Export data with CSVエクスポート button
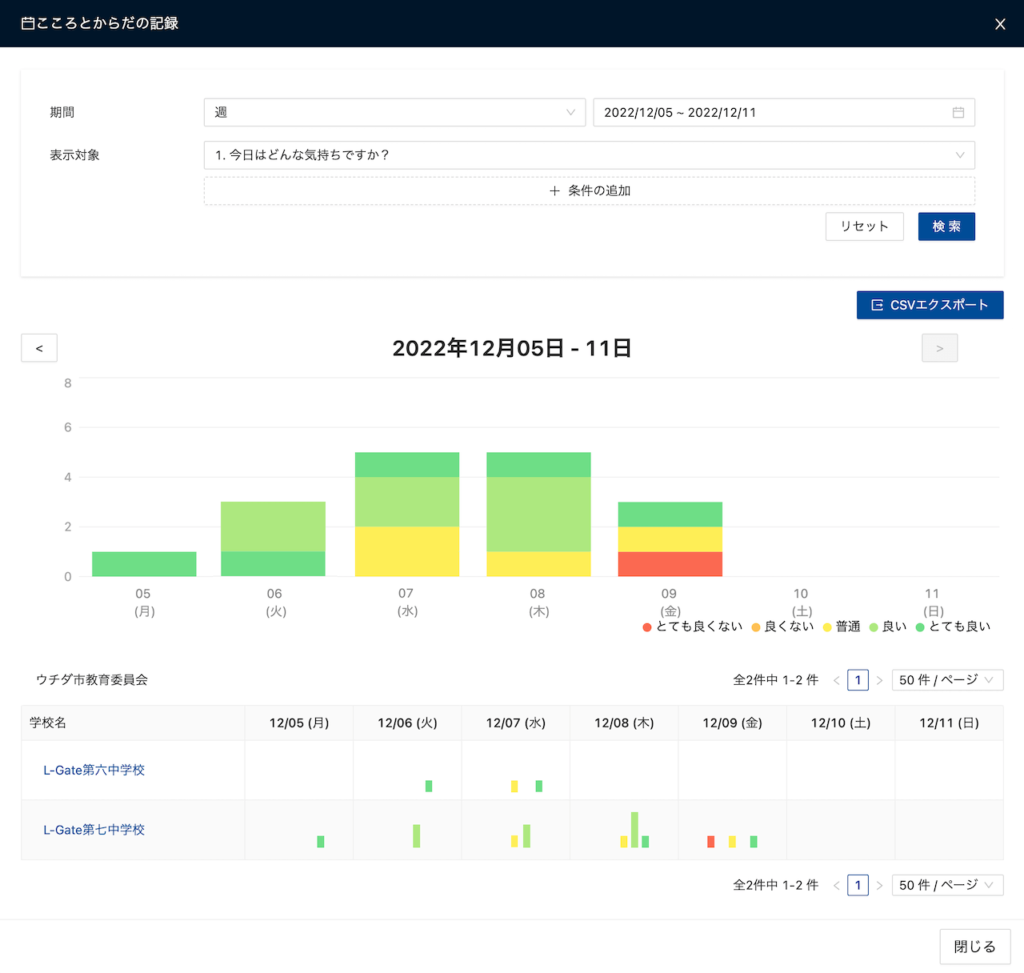The height and width of the screenshot is (973, 1024). (929, 305)
